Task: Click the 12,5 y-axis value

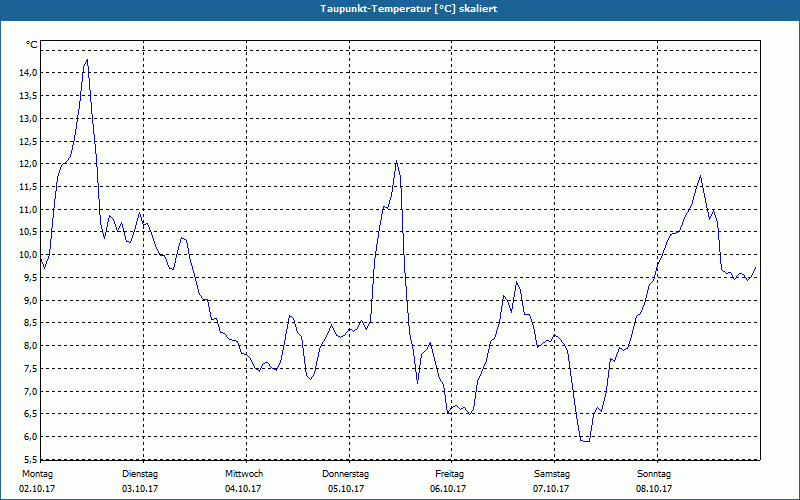Action: tap(28, 141)
